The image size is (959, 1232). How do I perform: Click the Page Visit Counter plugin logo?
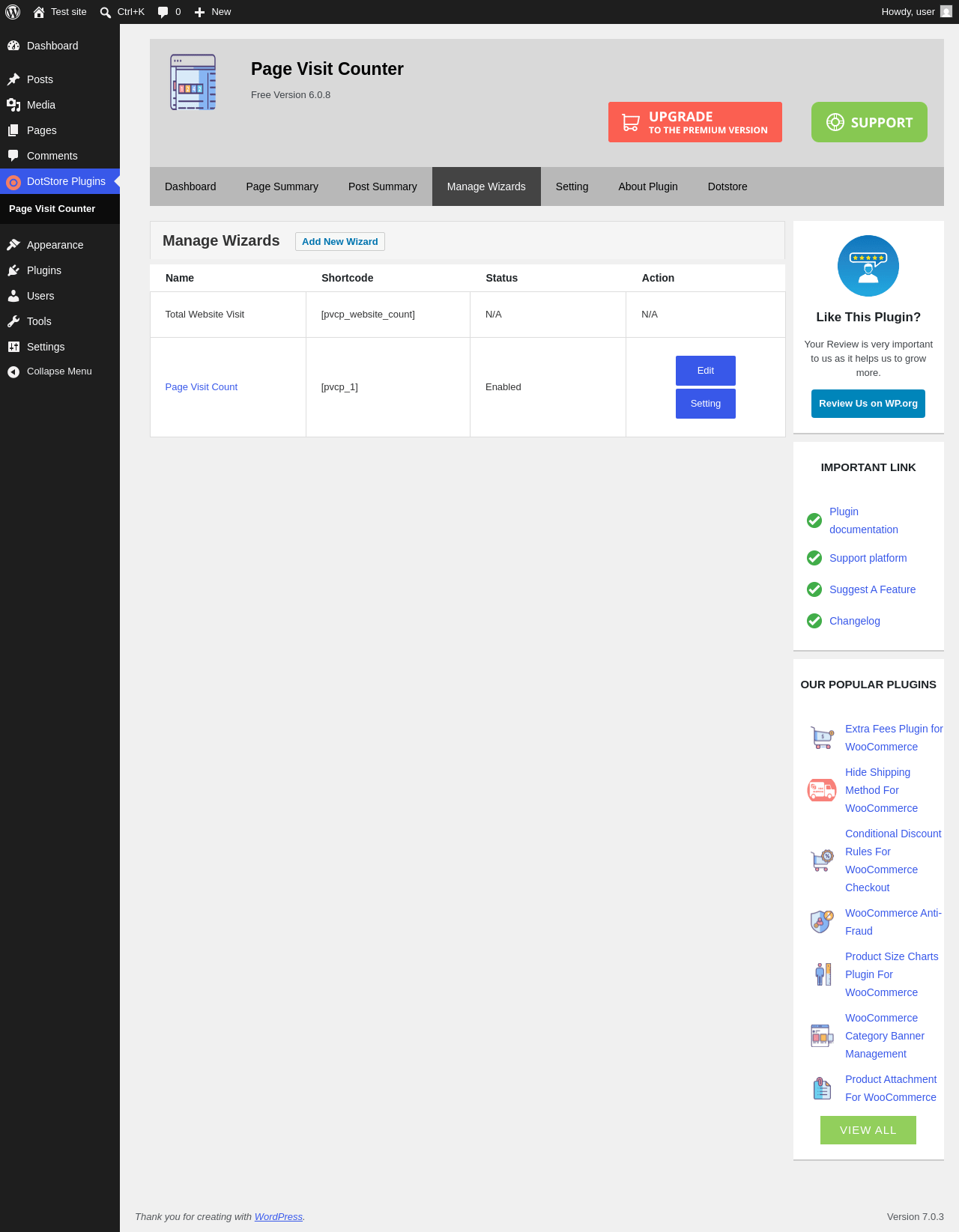[193, 82]
